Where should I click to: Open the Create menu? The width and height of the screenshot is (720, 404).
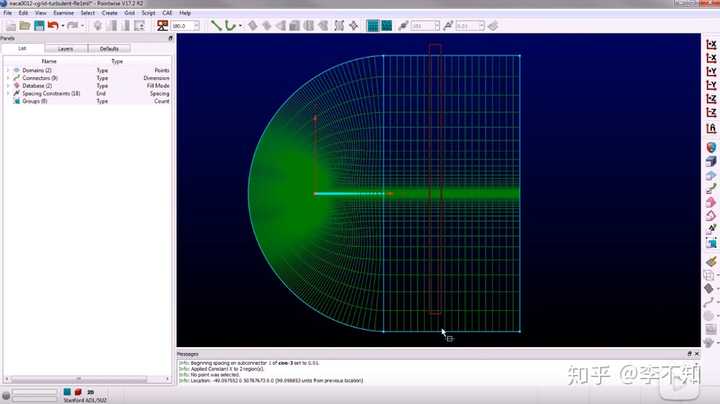(x=110, y=13)
